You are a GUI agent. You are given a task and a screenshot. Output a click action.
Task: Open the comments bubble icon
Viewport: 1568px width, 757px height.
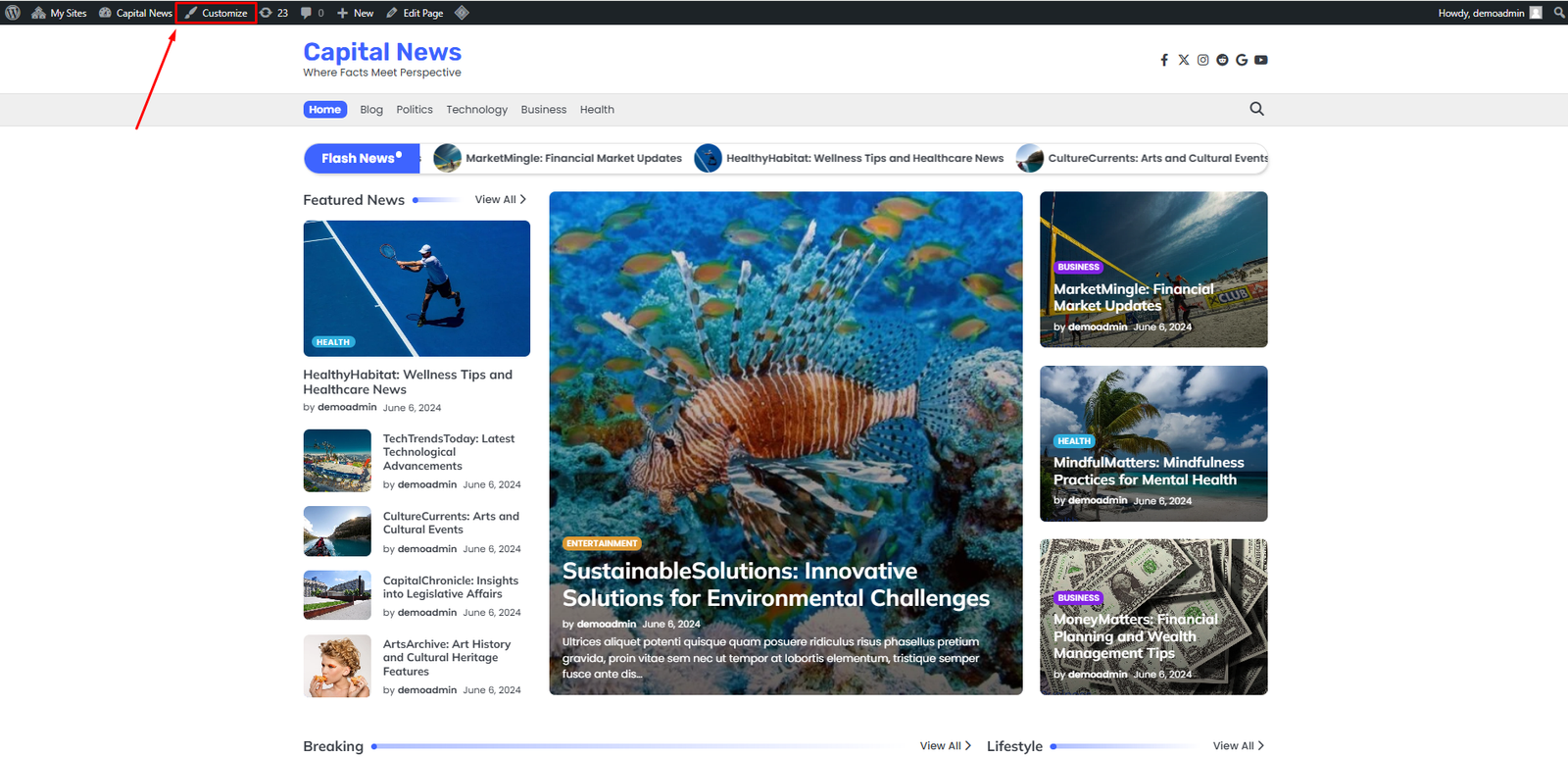pyautogui.click(x=313, y=13)
